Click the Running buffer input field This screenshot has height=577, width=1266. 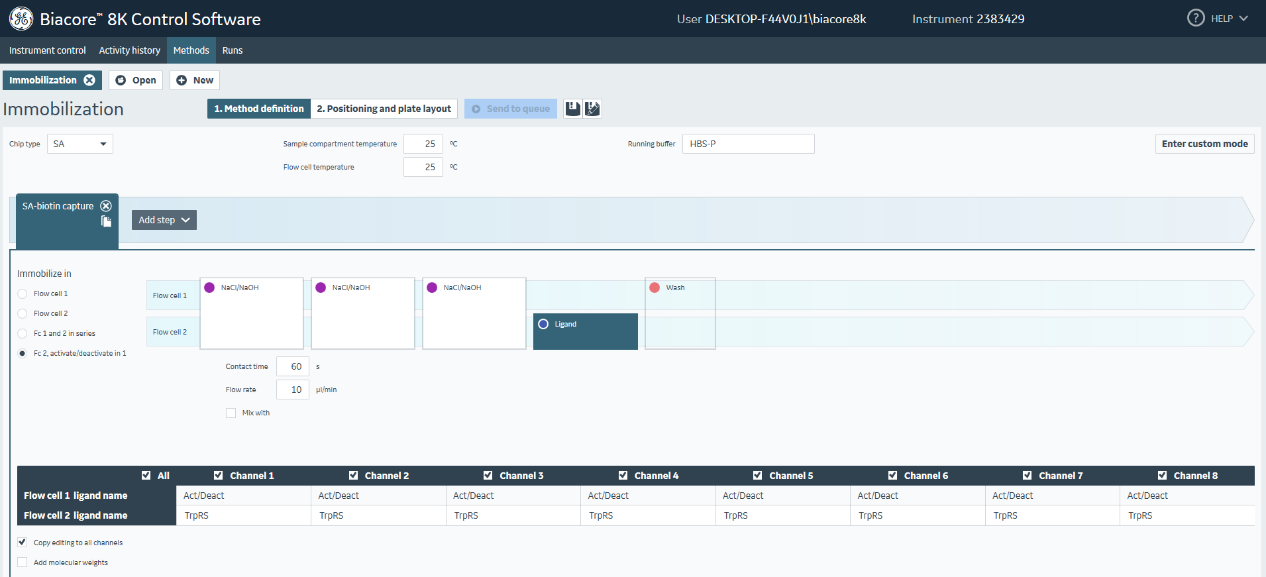748,144
